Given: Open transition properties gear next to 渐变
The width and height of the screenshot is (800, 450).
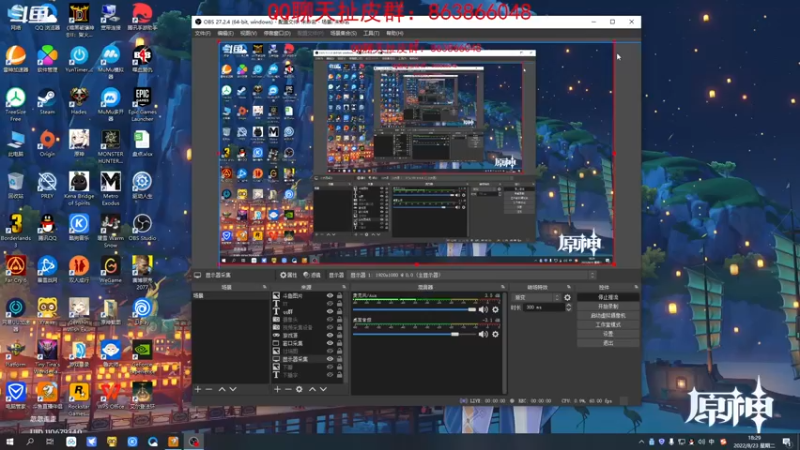Looking at the screenshot, I should coord(567,297).
